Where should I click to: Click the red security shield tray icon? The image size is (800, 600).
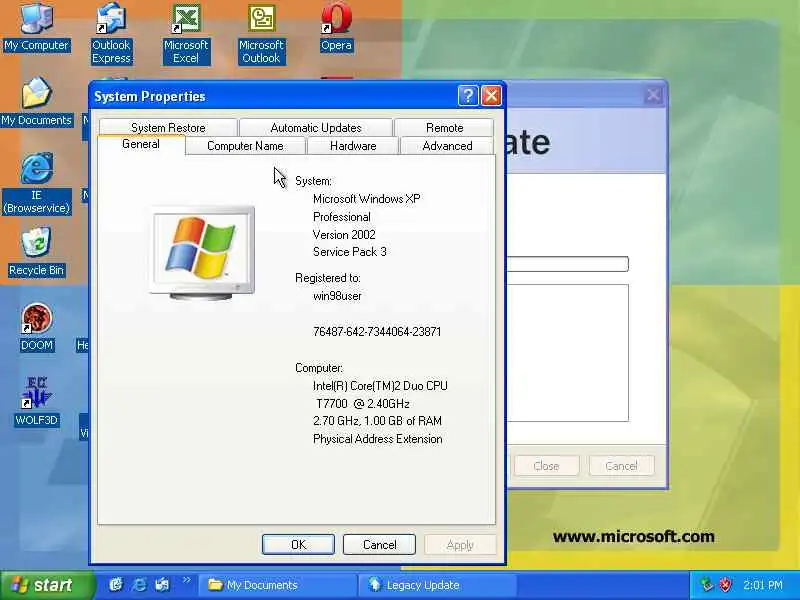[x=725, y=585]
